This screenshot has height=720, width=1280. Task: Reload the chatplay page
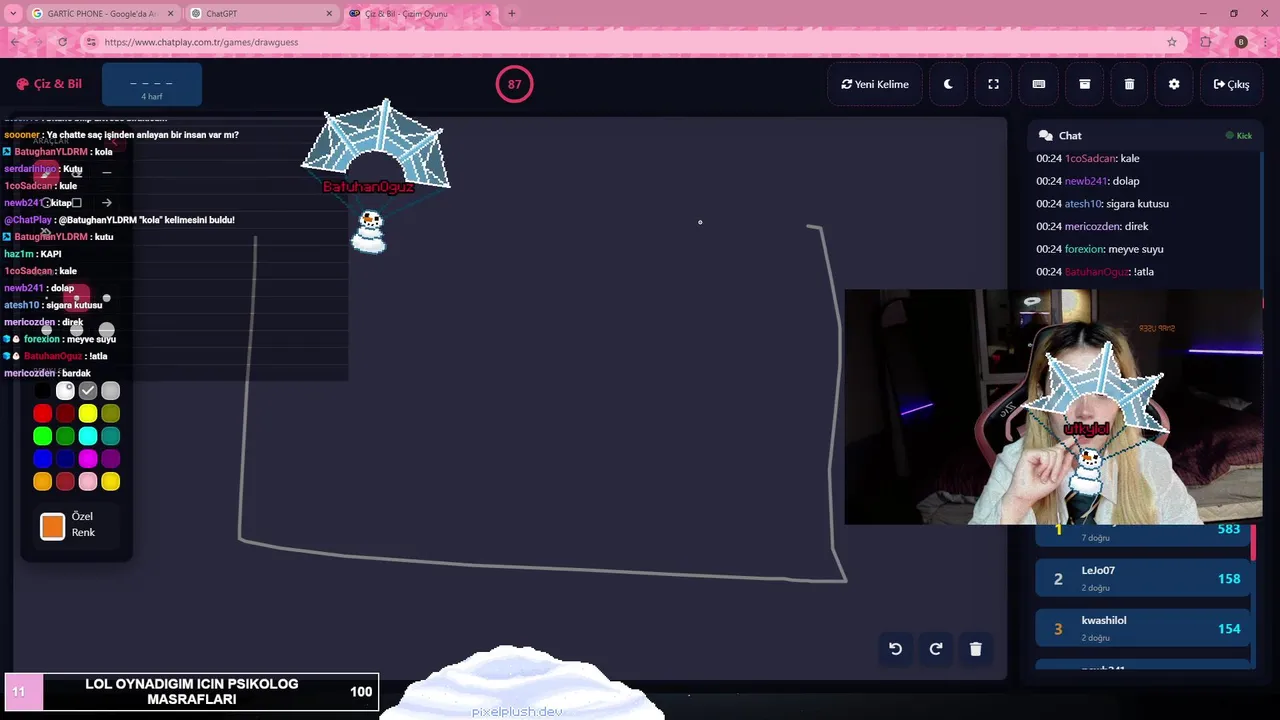(x=62, y=42)
